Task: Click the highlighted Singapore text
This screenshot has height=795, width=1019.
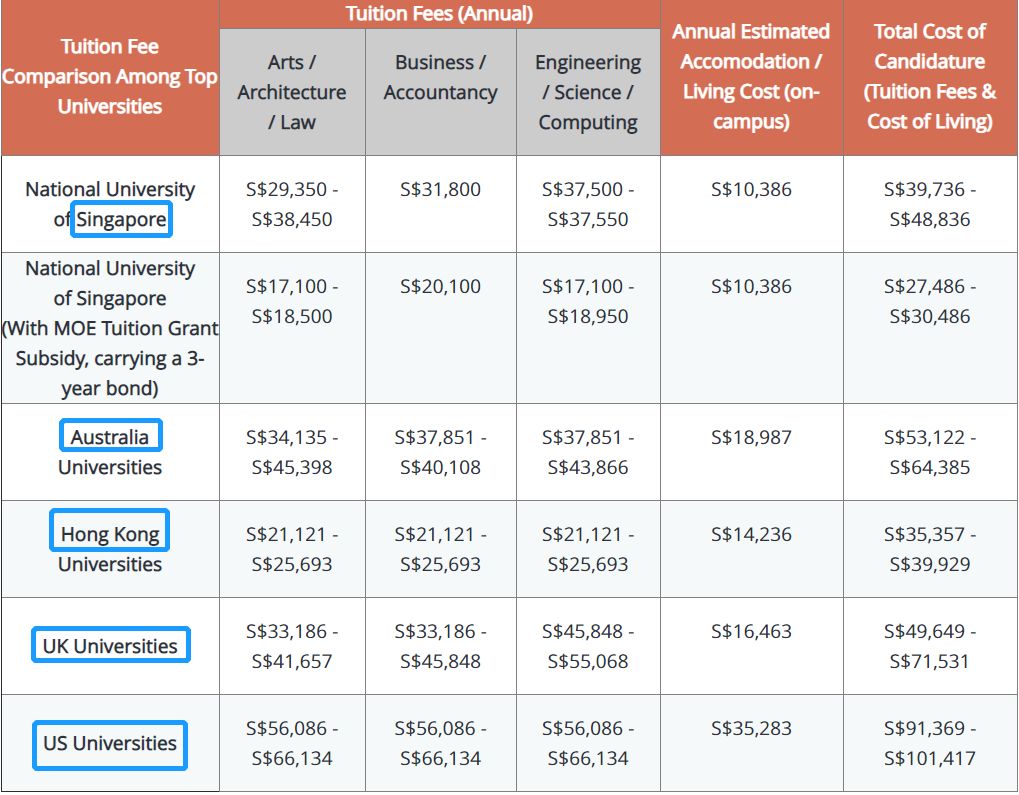Action: (122, 219)
